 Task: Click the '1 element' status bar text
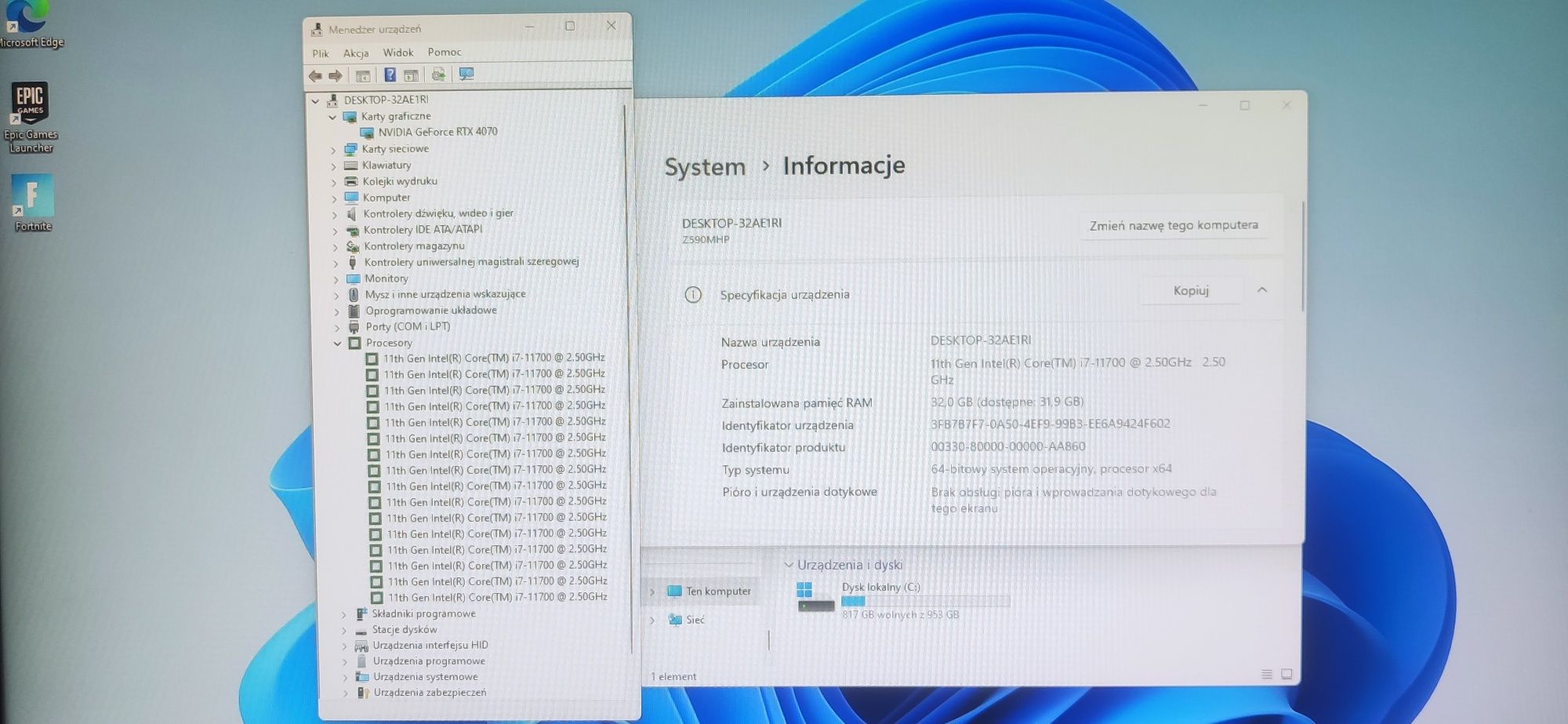(673, 676)
